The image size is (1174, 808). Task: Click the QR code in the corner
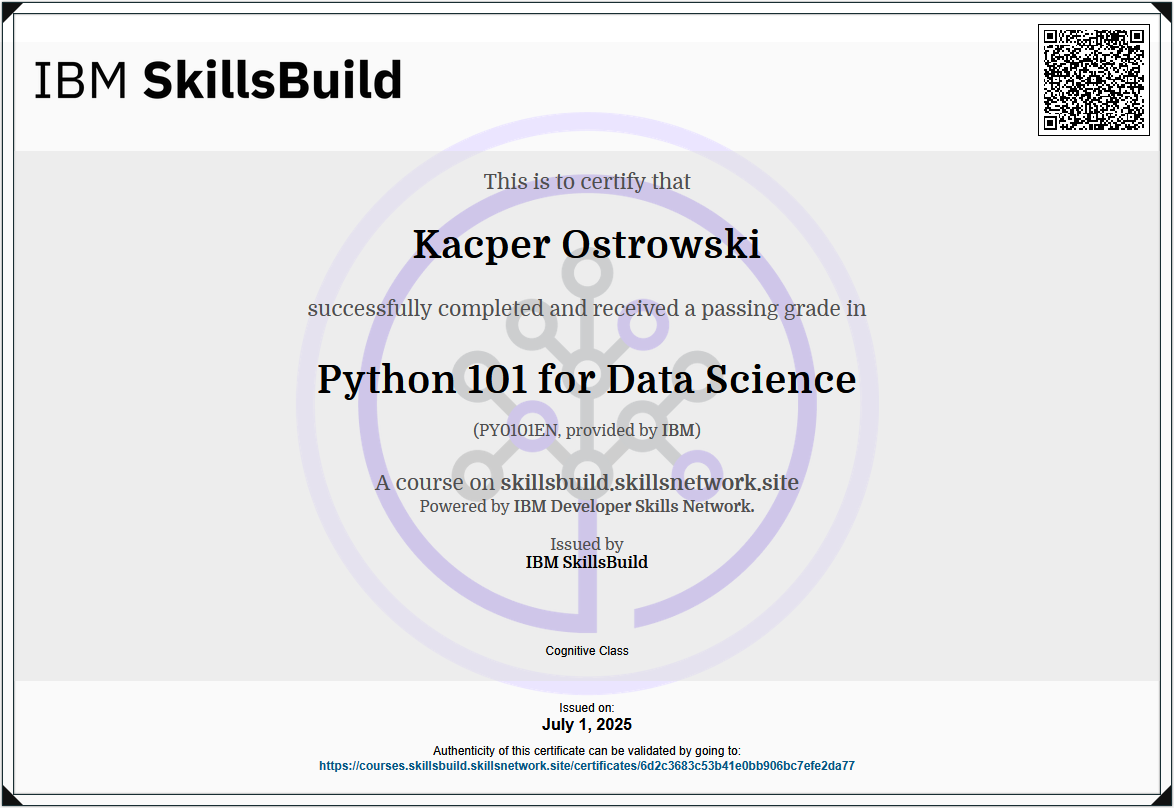click(1093, 80)
